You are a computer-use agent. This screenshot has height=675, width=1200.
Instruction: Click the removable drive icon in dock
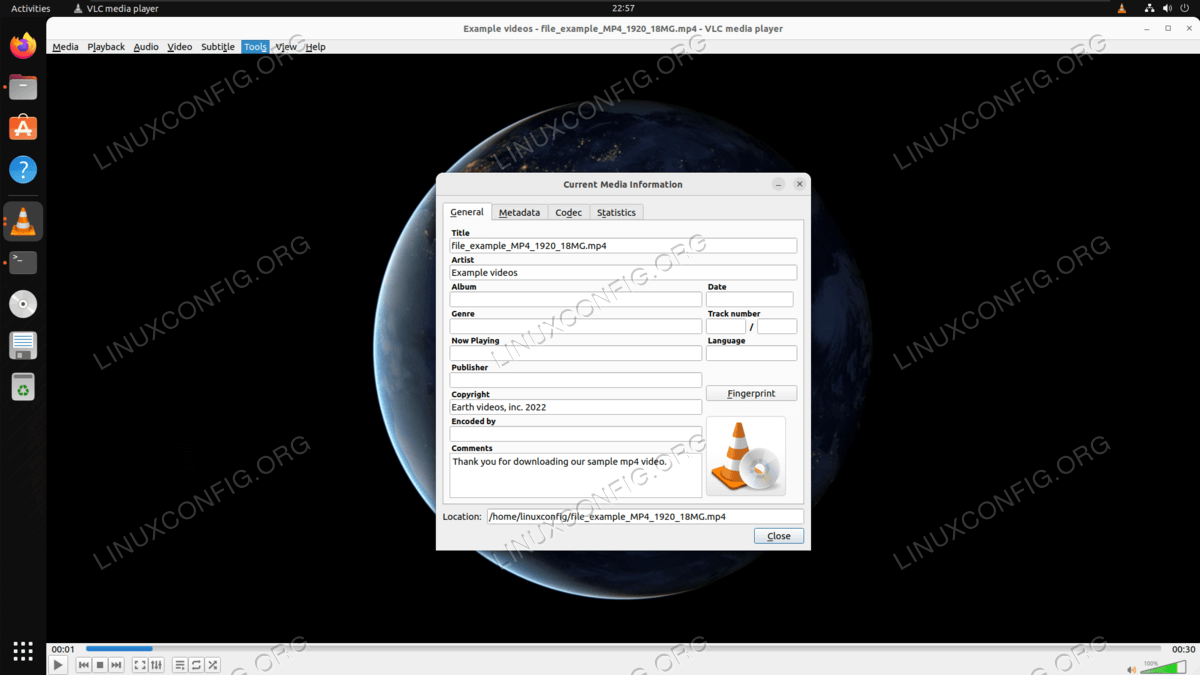pos(23,345)
